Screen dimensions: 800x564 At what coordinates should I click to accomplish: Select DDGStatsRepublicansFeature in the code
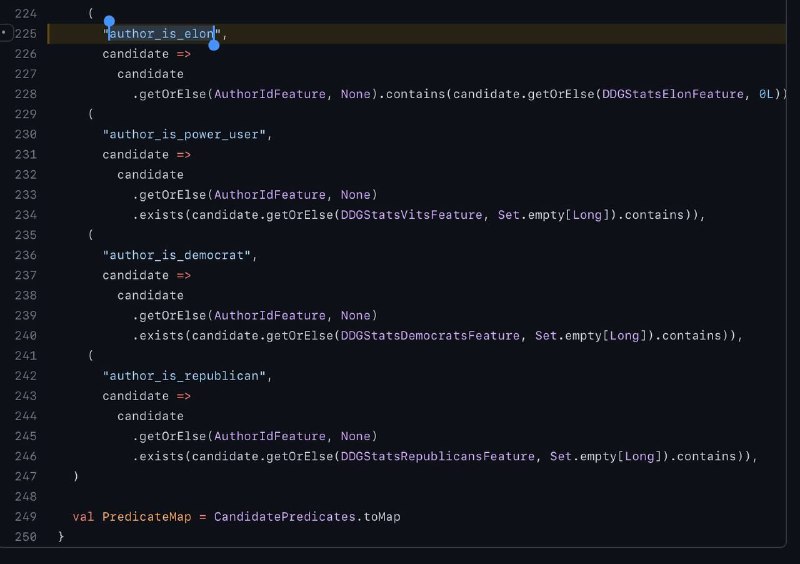tap(438, 457)
